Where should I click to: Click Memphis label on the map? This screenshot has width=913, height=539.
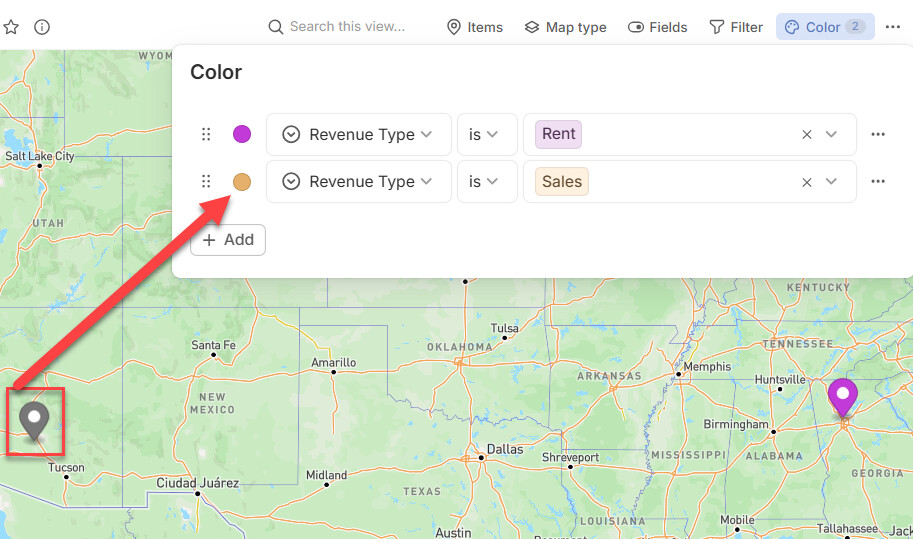tap(707, 367)
